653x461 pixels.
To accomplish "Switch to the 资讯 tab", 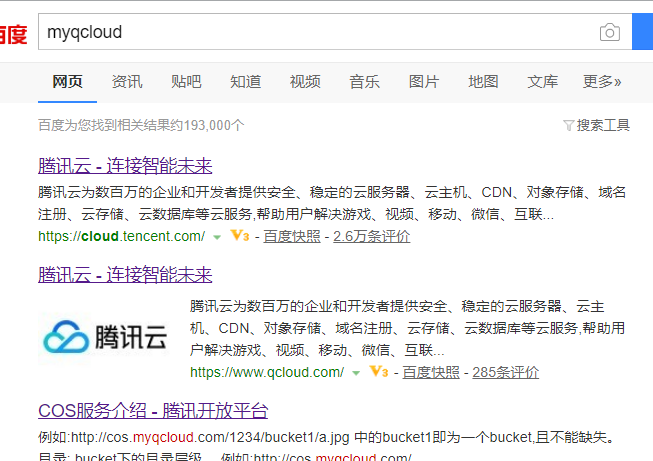I will click(x=127, y=82).
